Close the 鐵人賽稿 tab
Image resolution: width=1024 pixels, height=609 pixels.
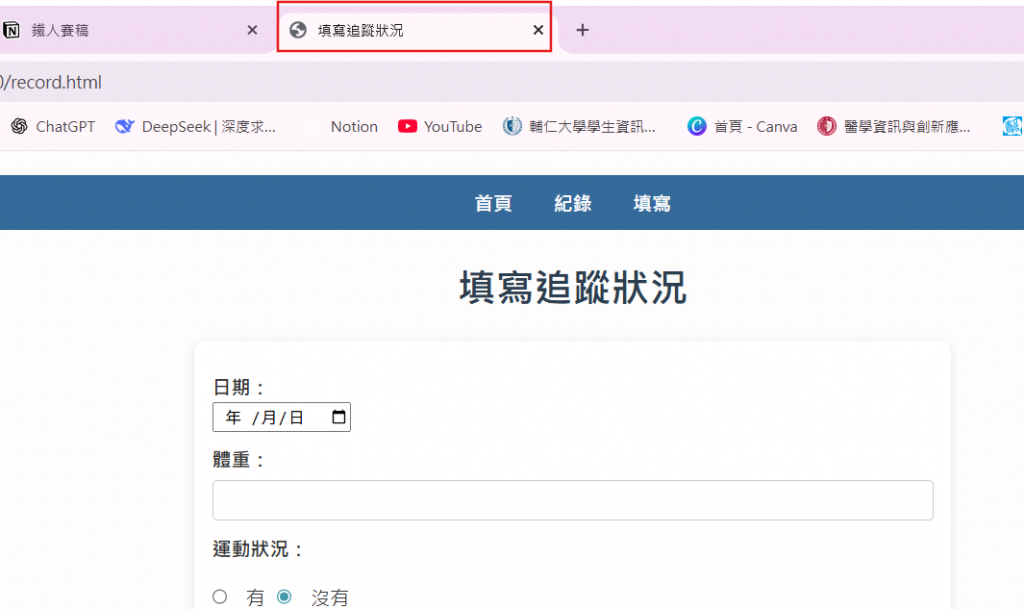click(x=252, y=30)
